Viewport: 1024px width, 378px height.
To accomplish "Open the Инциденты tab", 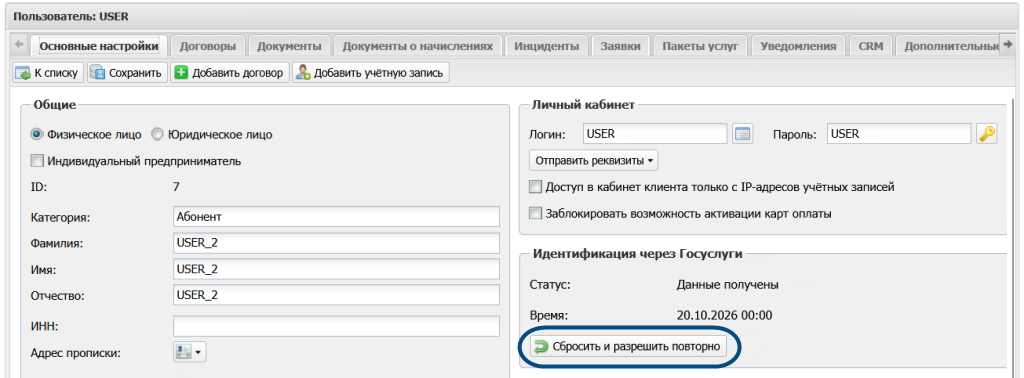I will pyautogui.click(x=547, y=46).
